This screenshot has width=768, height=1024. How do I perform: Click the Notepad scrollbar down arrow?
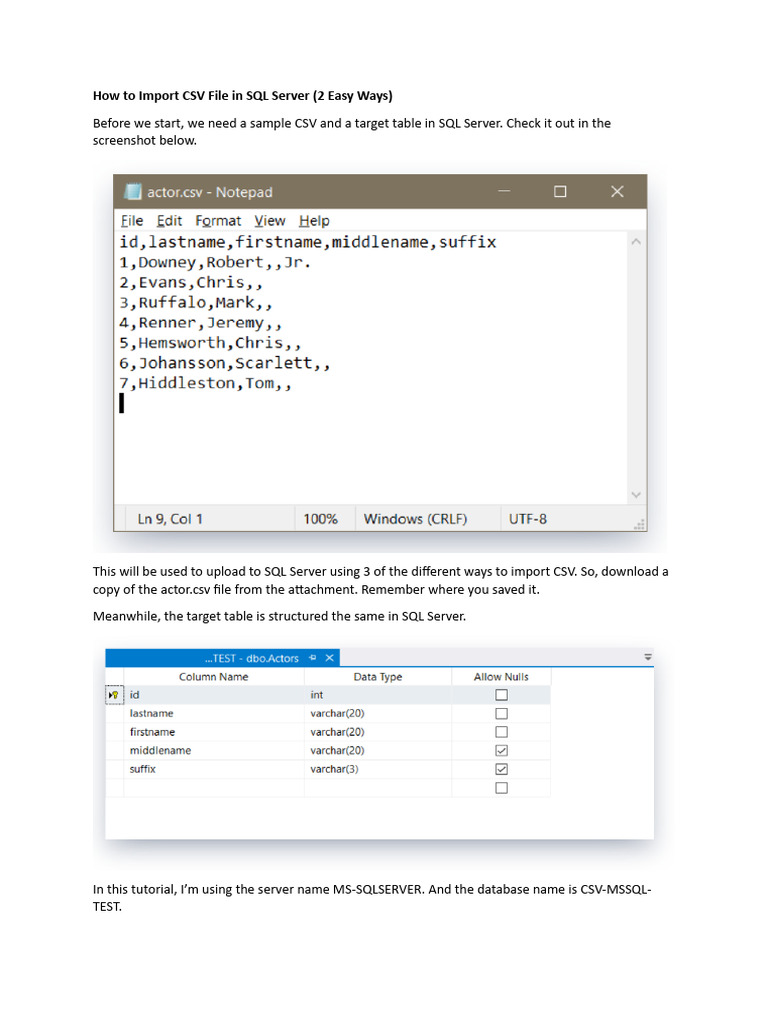point(636,494)
